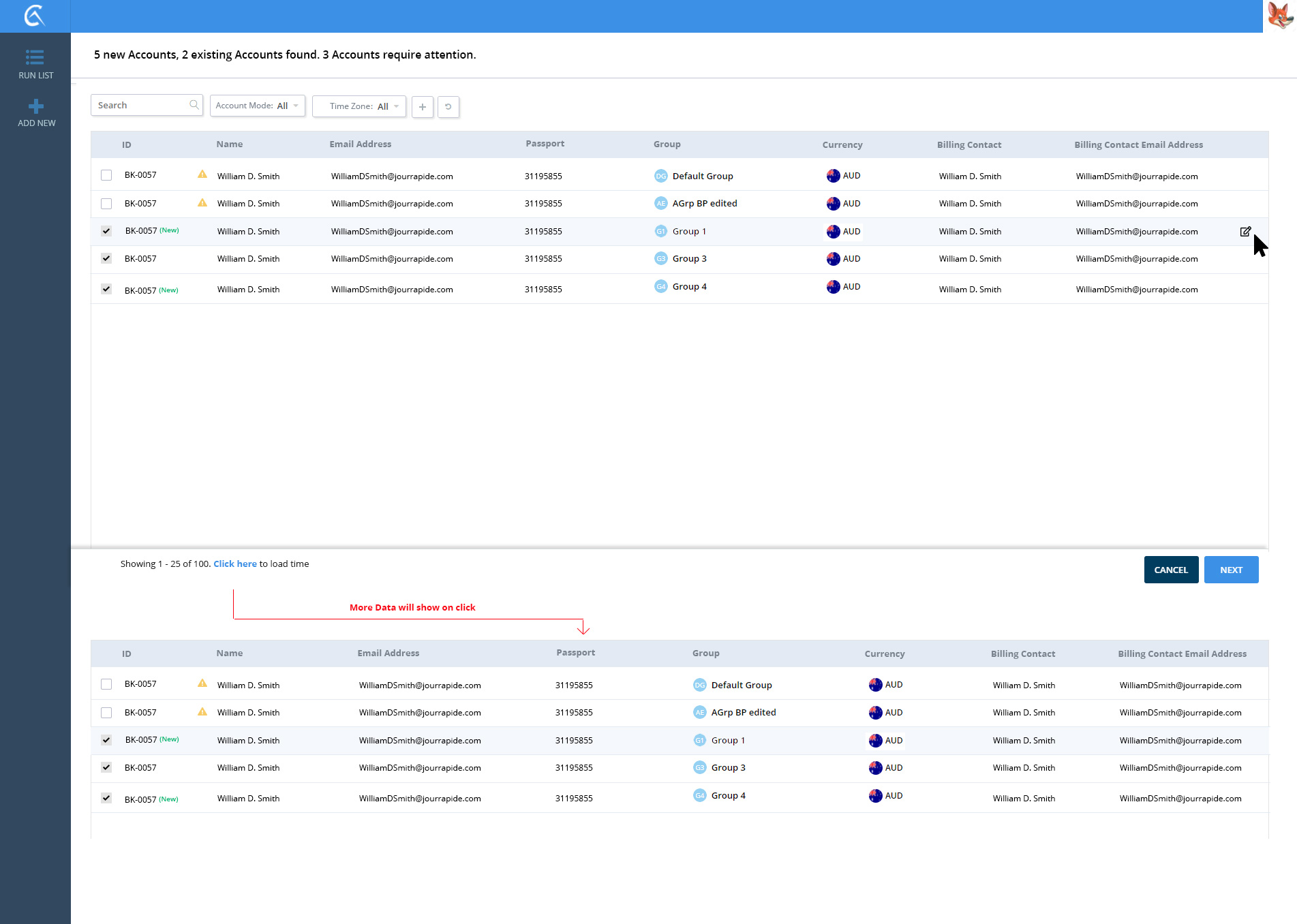The image size is (1297, 924).
Task: Click the 'Click here' load more link
Action: click(x=235, y=564)
